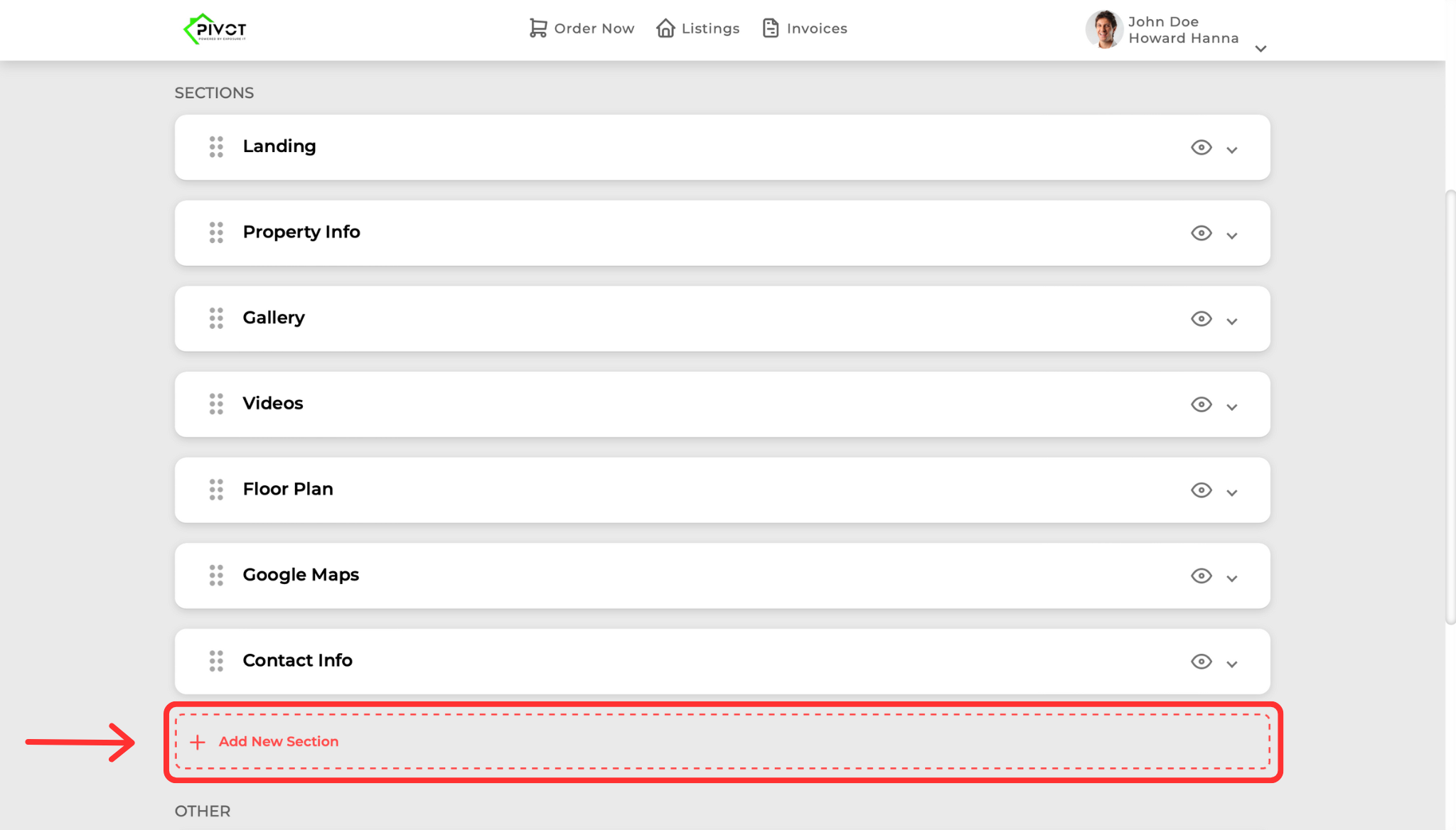Image resolution: width=1456 pixels, height=830 pixels.
Task: Click the Landing section drag handle
Action: point(216,147)
